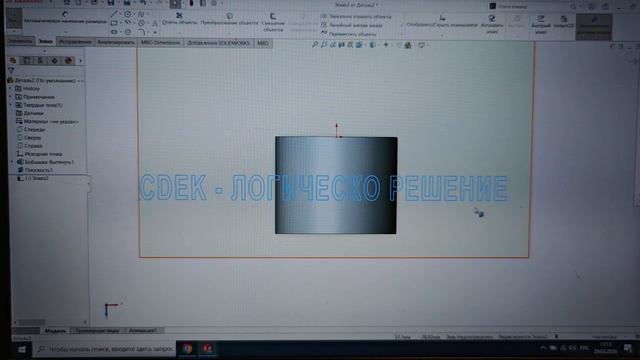Select the Spline sketch tool

click(x=141, y=14)
